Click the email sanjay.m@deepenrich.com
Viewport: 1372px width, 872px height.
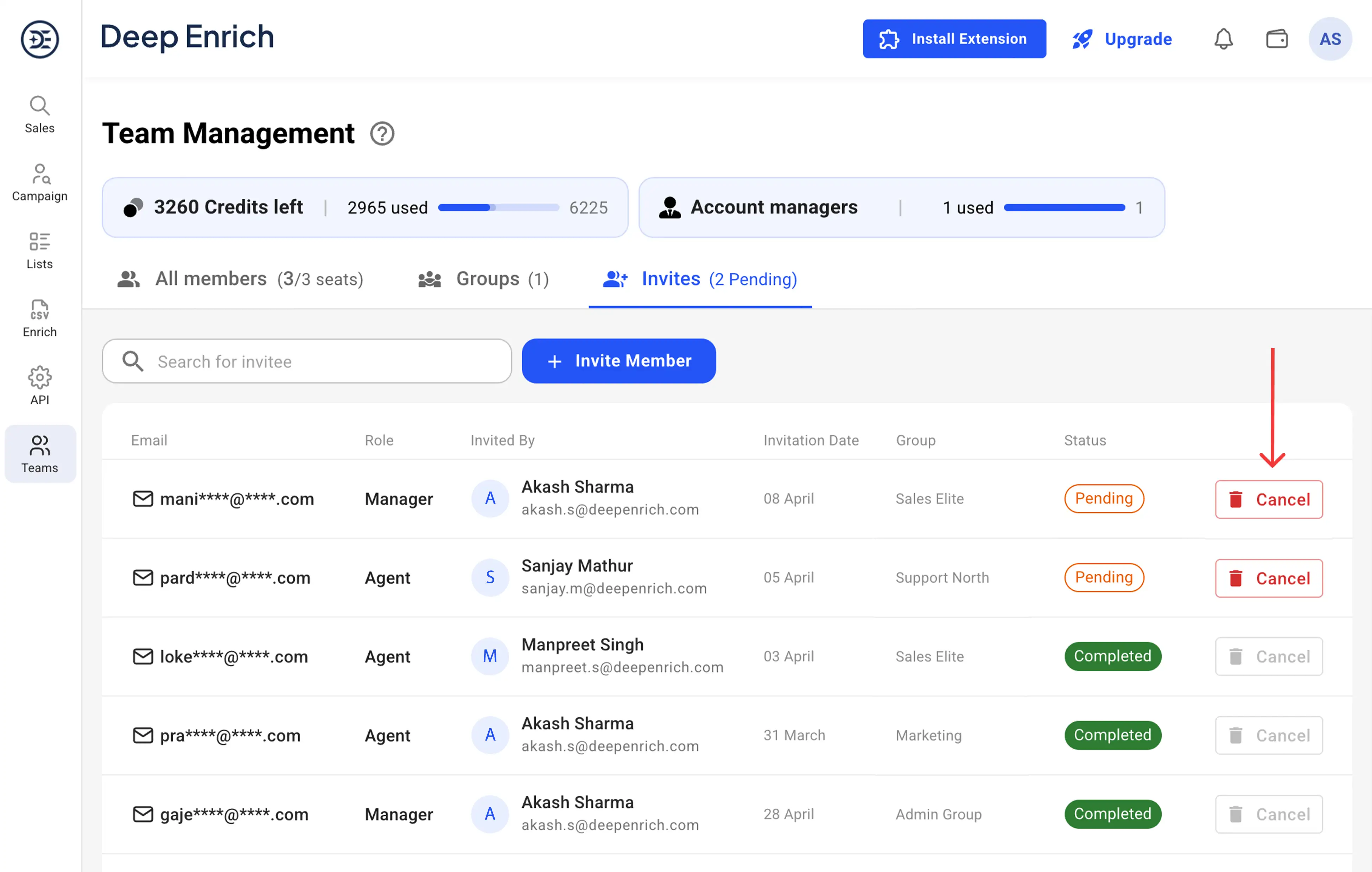(614, 589)
